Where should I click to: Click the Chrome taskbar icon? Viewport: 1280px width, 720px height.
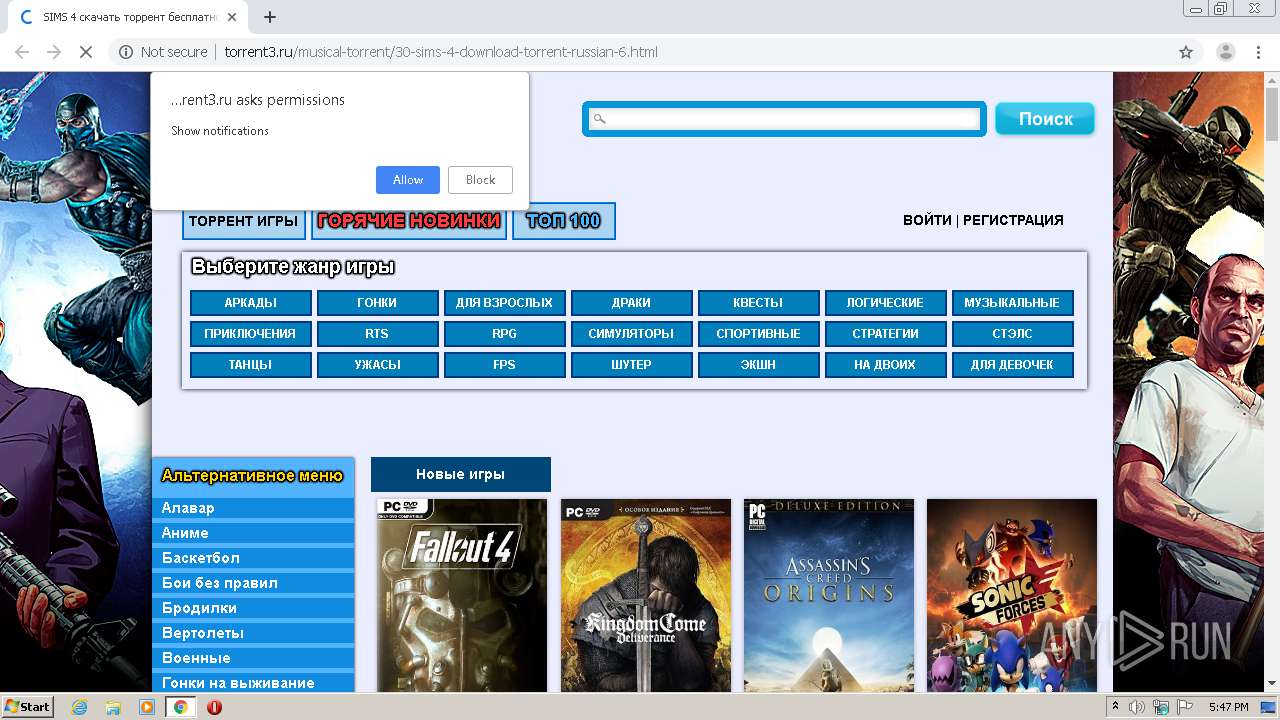181,707
